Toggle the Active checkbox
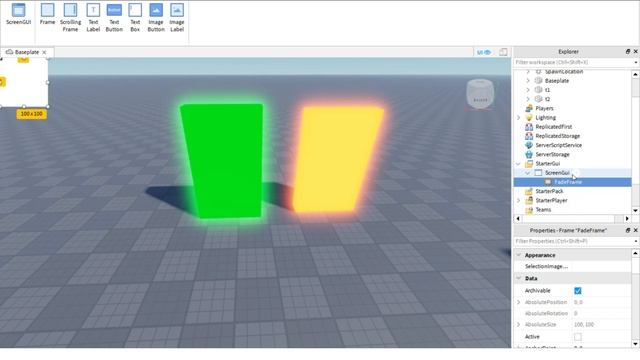Screen dimensions: 640x360 (x=578, y=337)
